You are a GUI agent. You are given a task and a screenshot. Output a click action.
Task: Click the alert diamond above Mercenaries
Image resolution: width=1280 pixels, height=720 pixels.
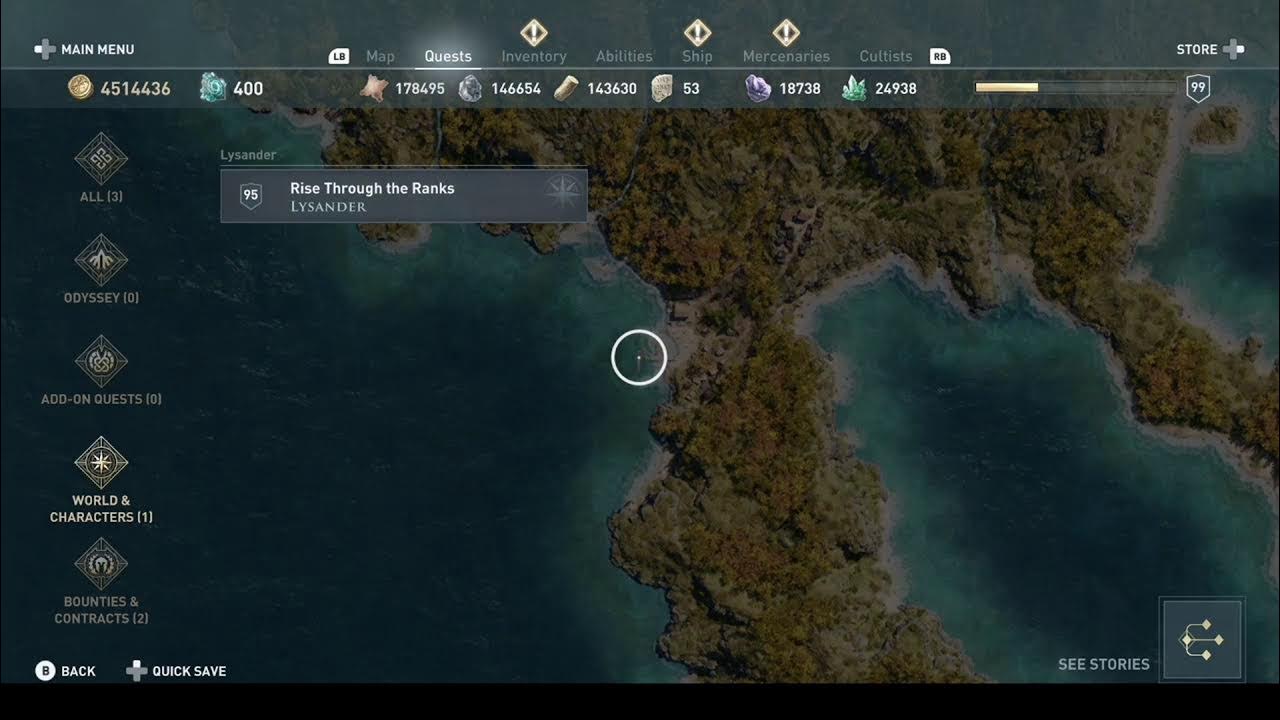coord(786,32)
